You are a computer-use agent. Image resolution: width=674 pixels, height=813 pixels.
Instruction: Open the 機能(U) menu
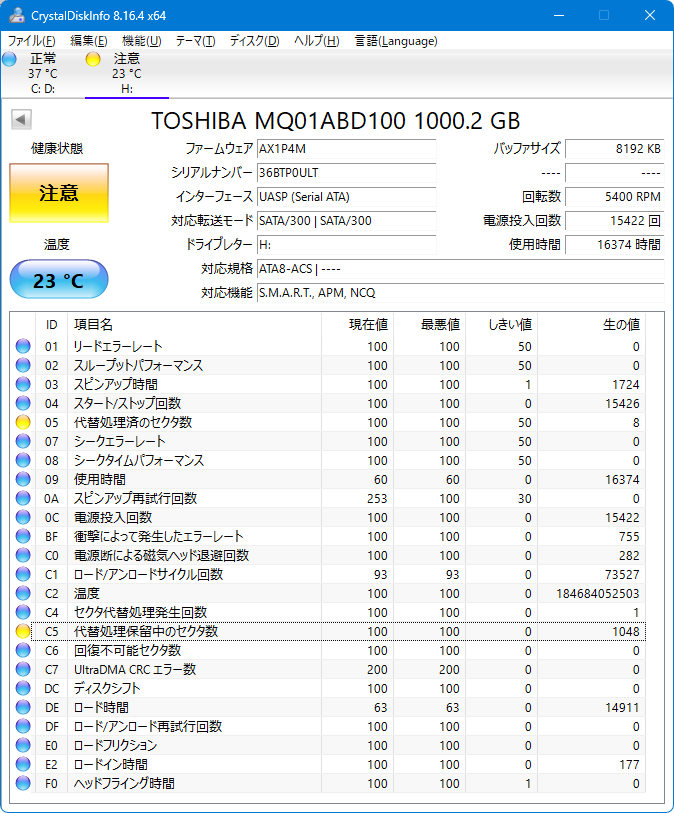142,41
